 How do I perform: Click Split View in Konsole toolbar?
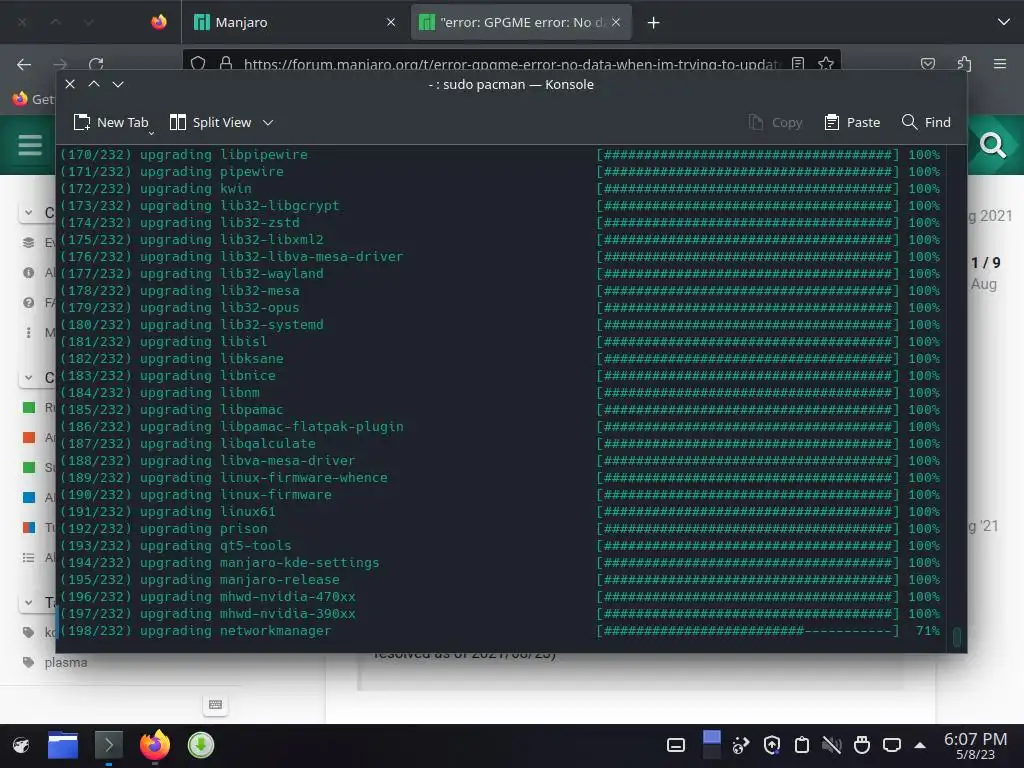(210, 122)
